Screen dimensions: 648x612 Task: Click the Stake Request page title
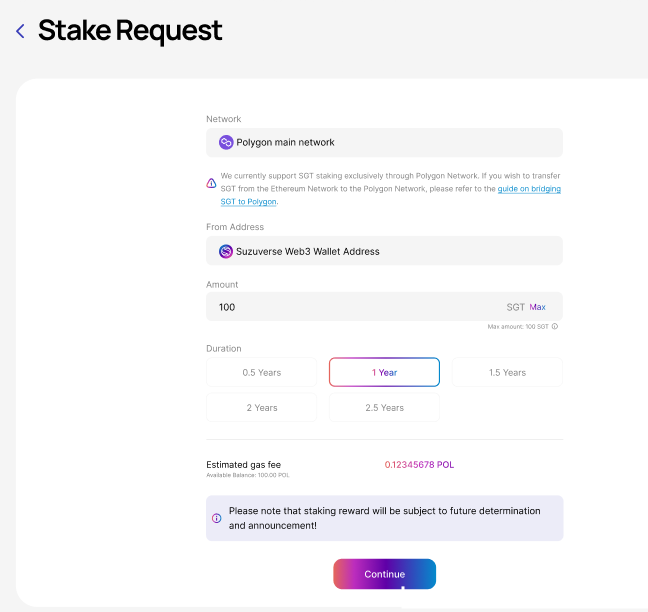click(130, 31)
